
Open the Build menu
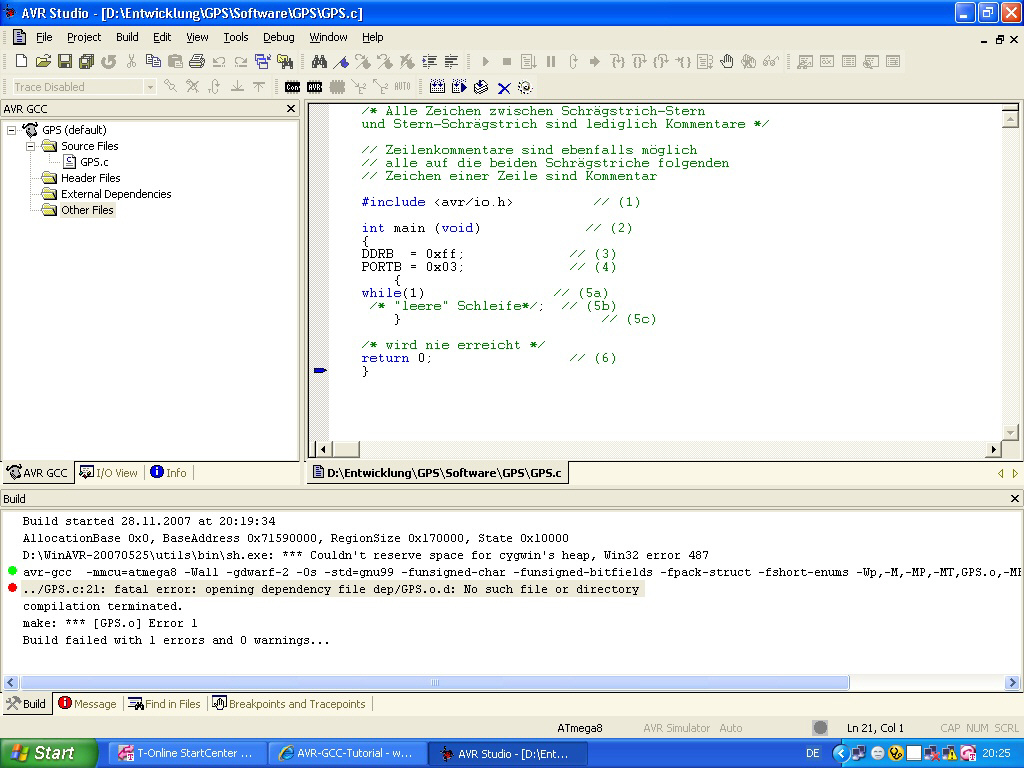pos(127,37)
